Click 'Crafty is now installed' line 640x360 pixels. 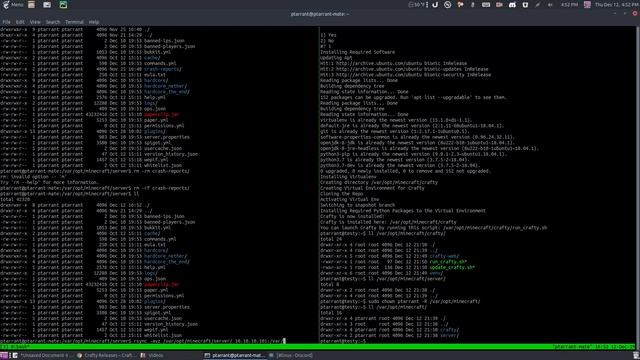point(352,216)
